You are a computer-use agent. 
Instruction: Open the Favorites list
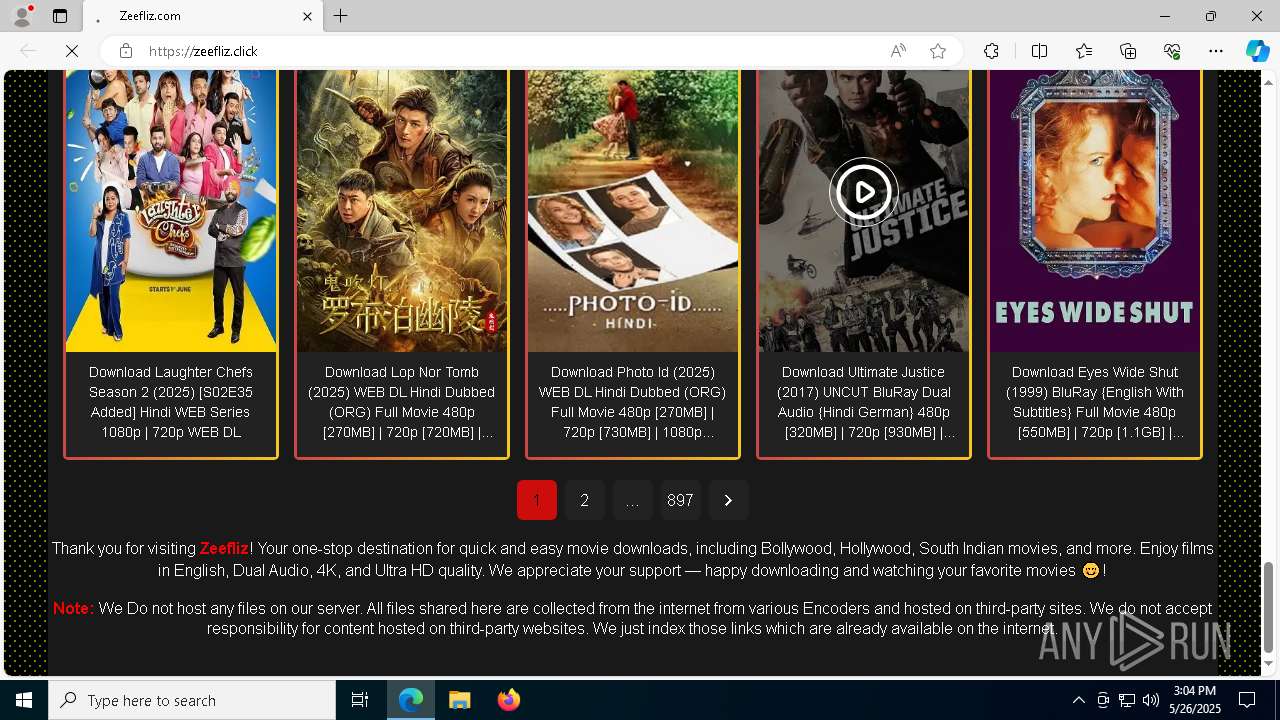tap(1084, 51)
